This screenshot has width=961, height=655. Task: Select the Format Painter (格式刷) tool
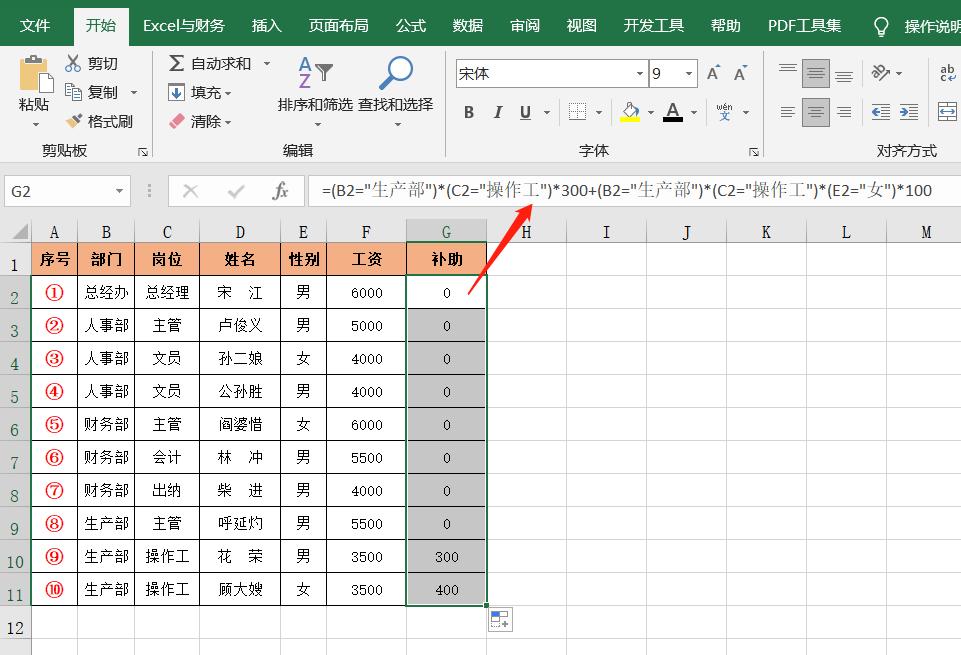coord(73,121)
